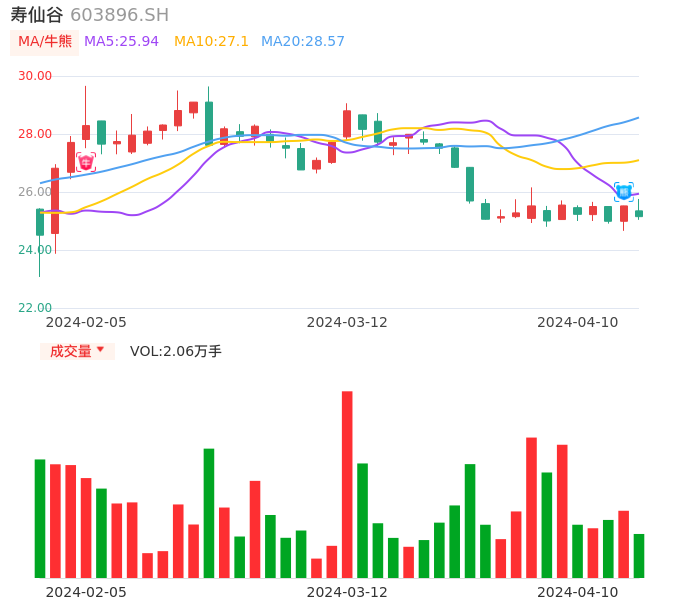Click the stock code 603896.SH
Image resolution: width=686 pixels, height=606 pixels.
(x=120, y=15)
